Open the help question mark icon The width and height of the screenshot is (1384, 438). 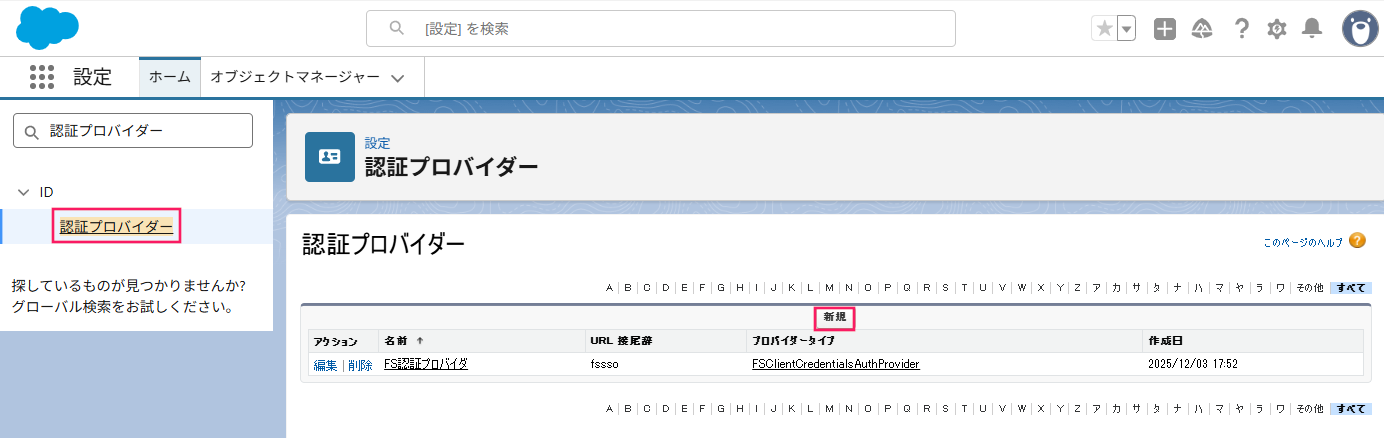click(1241, 29)
